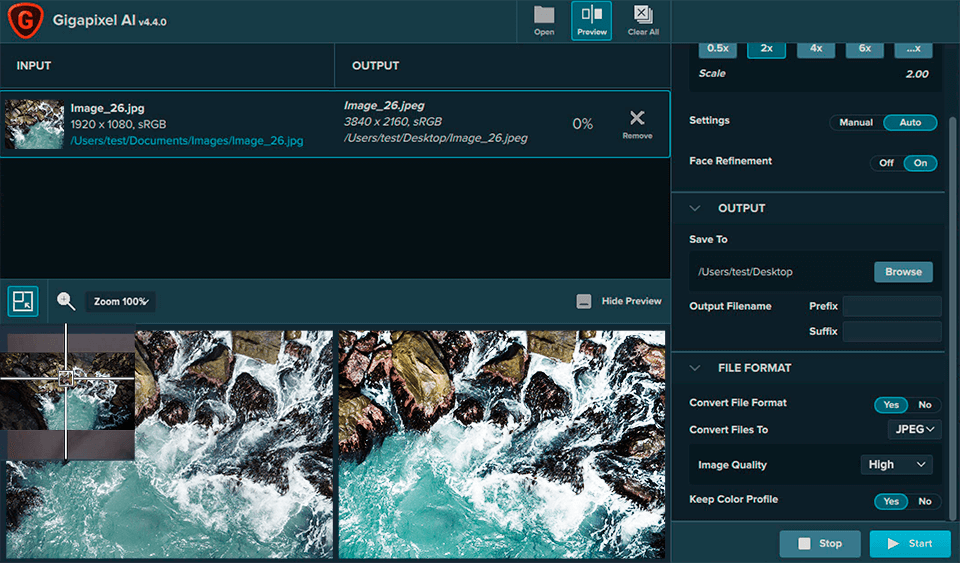Screen dimensions: 960x563
Task: Open the Zoom 100% dropdown
Action: pyautogui.click(x=120, y=302)
